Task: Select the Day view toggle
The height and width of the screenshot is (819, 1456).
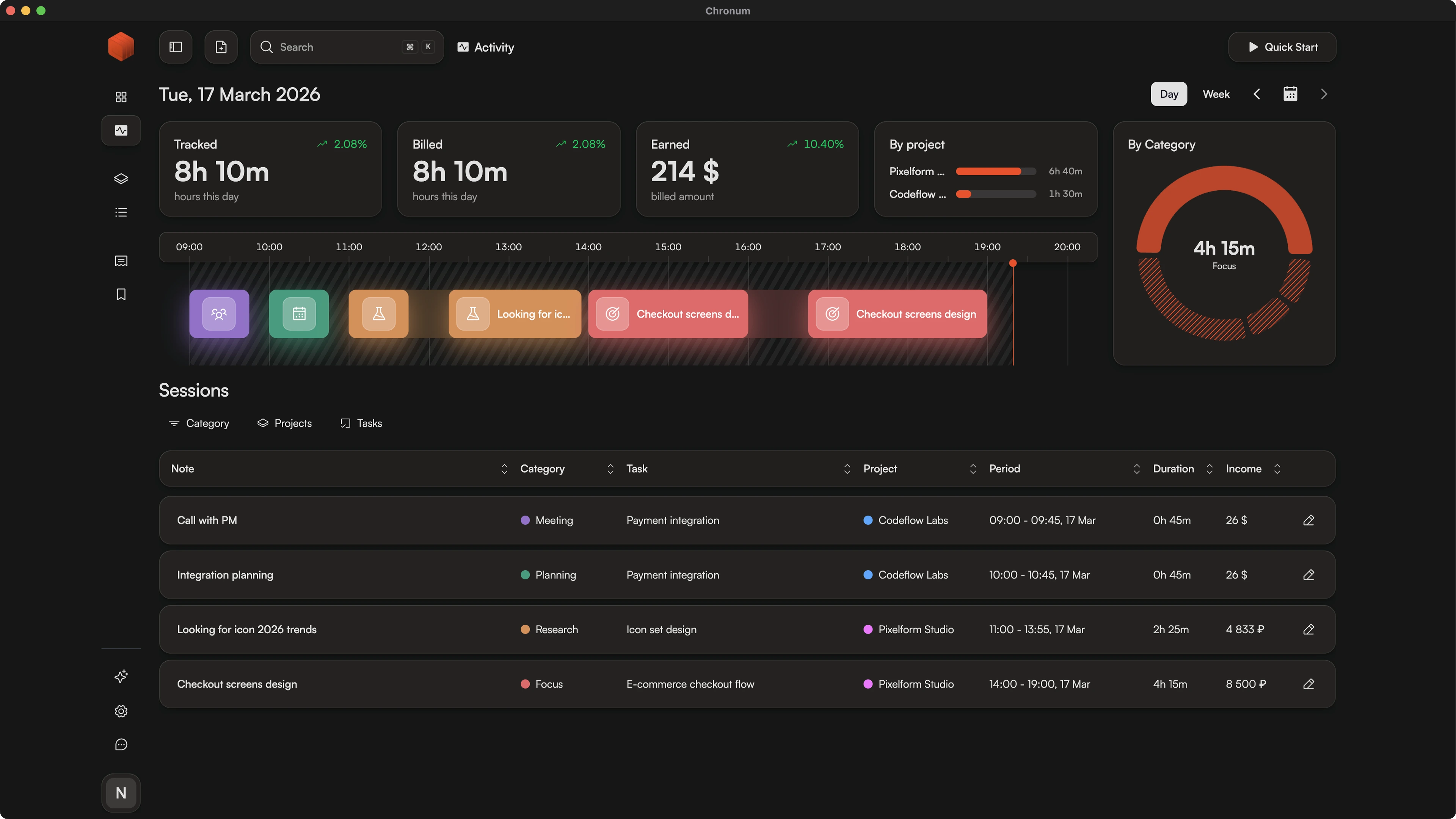Action: coord(1168,94)
